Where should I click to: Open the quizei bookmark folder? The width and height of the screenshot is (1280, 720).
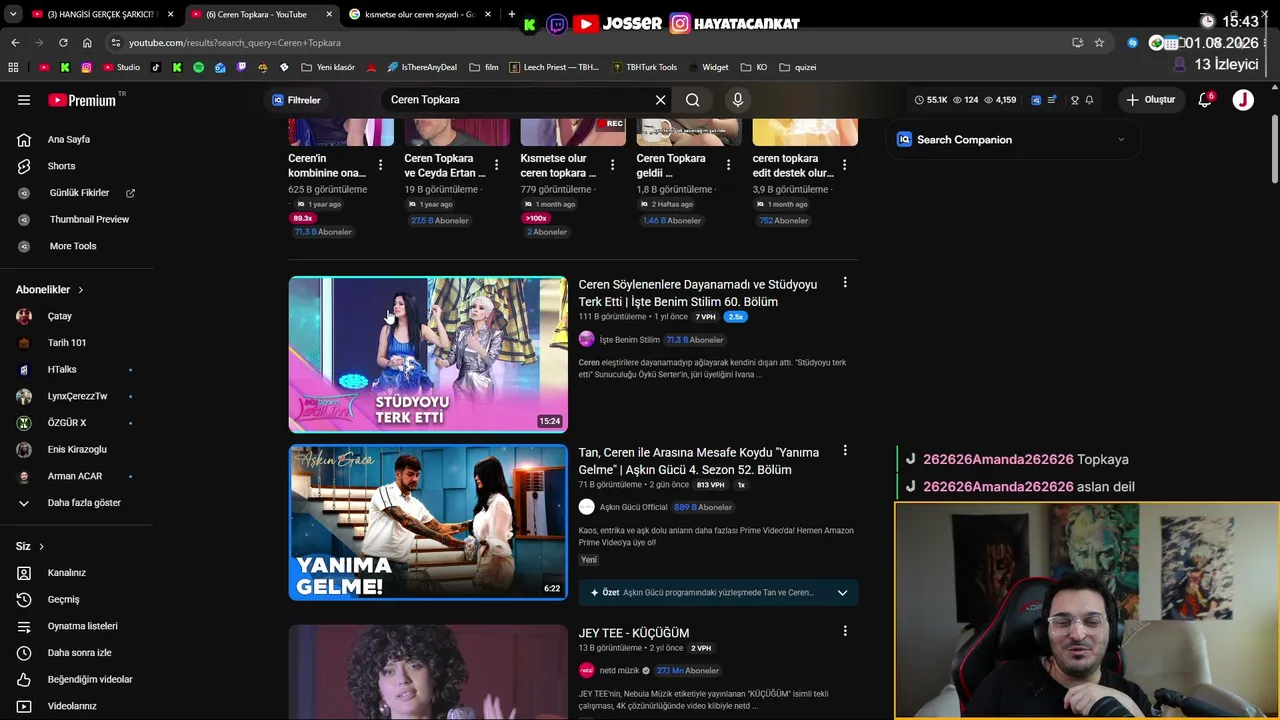(798, 67)
